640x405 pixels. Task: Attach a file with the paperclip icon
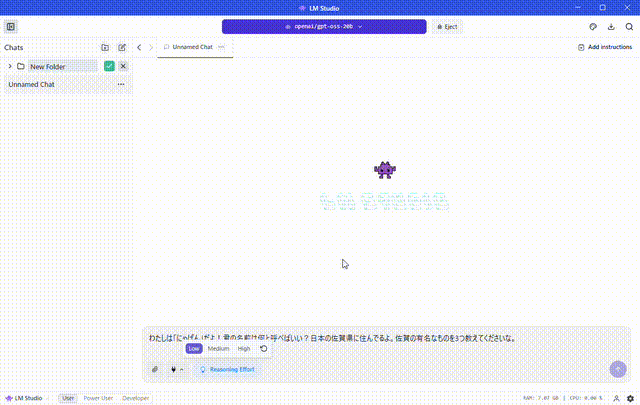click(155, 369)
